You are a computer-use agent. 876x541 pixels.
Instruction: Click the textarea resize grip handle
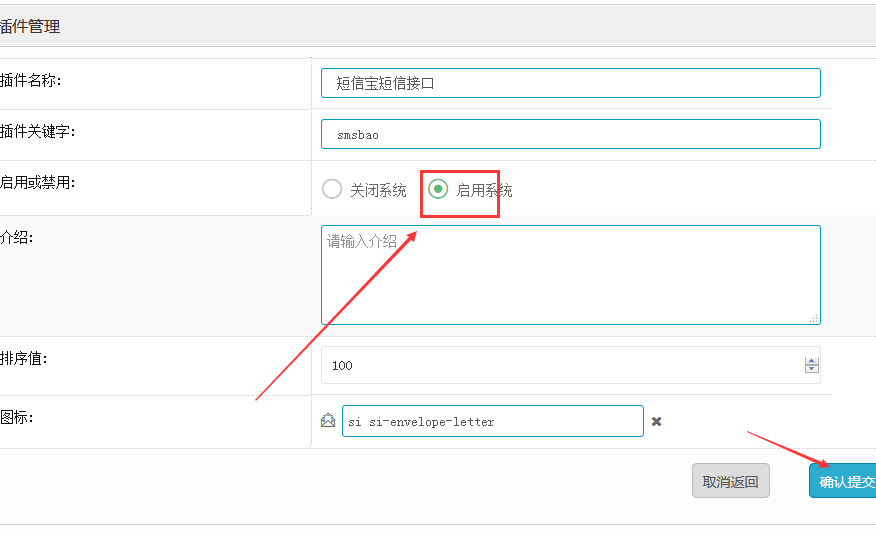point(814,319)
